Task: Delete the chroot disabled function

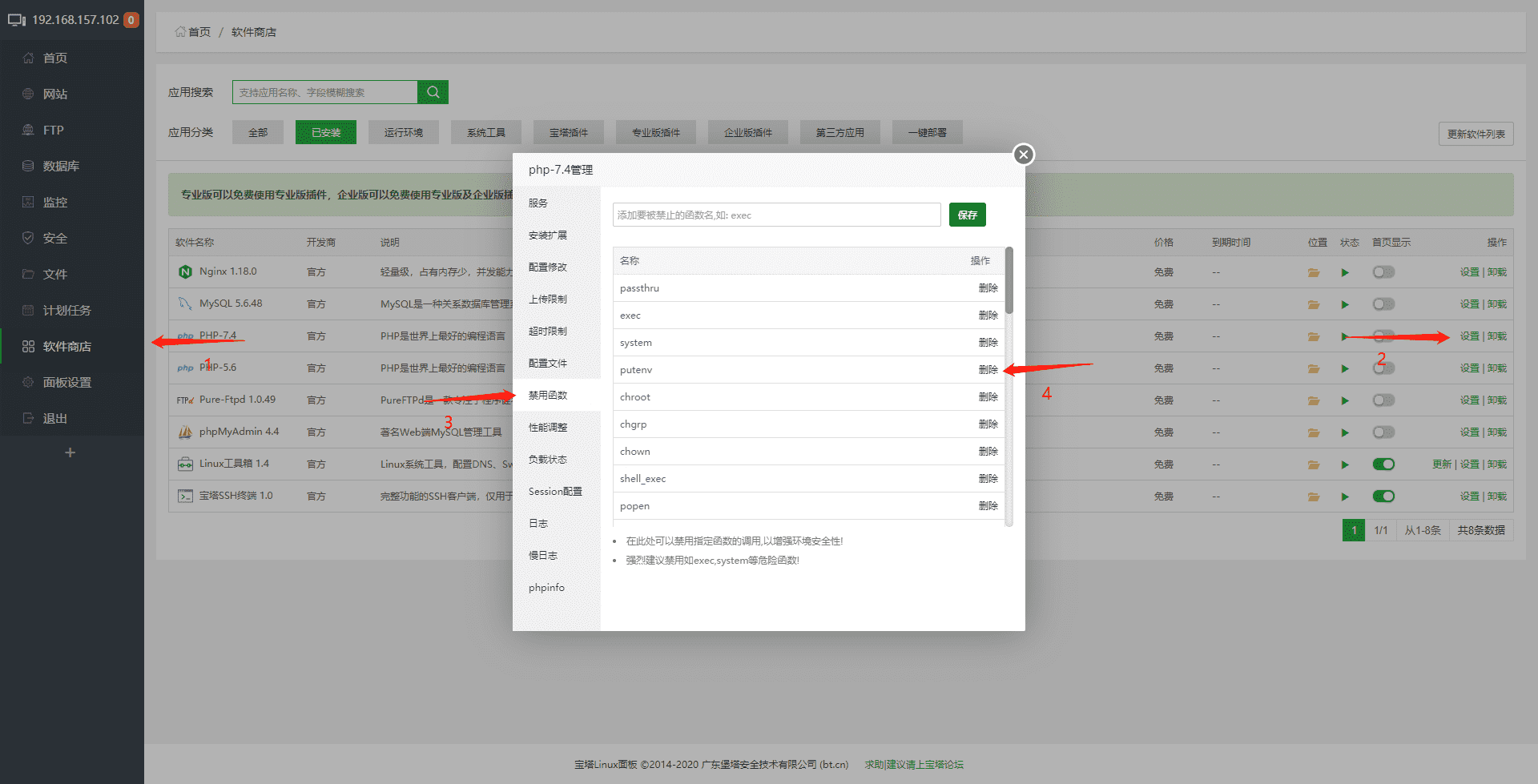Action: click(988, 397)
